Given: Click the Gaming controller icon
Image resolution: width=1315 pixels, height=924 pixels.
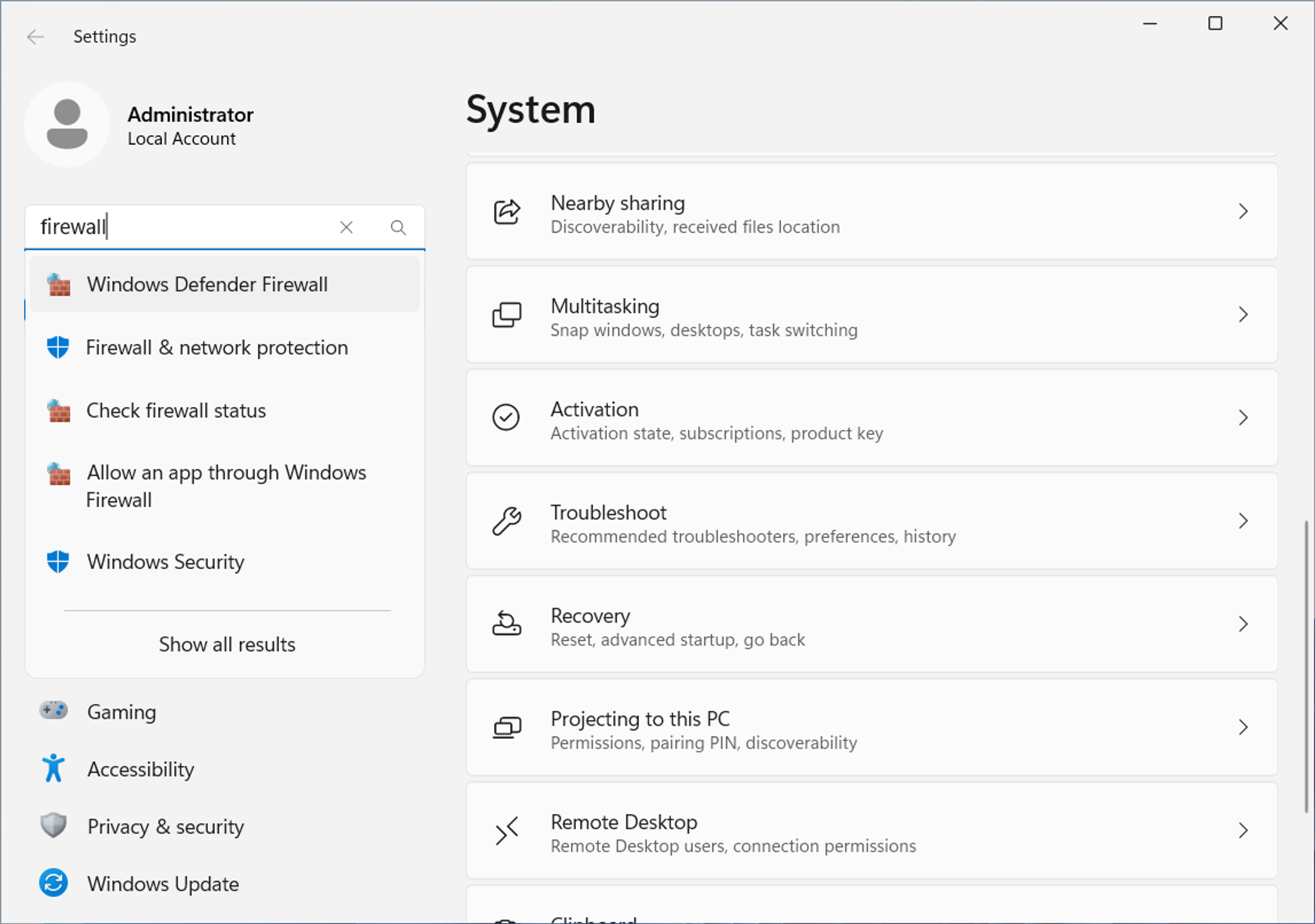Looking at the screenshot, I should click(53, 711).
